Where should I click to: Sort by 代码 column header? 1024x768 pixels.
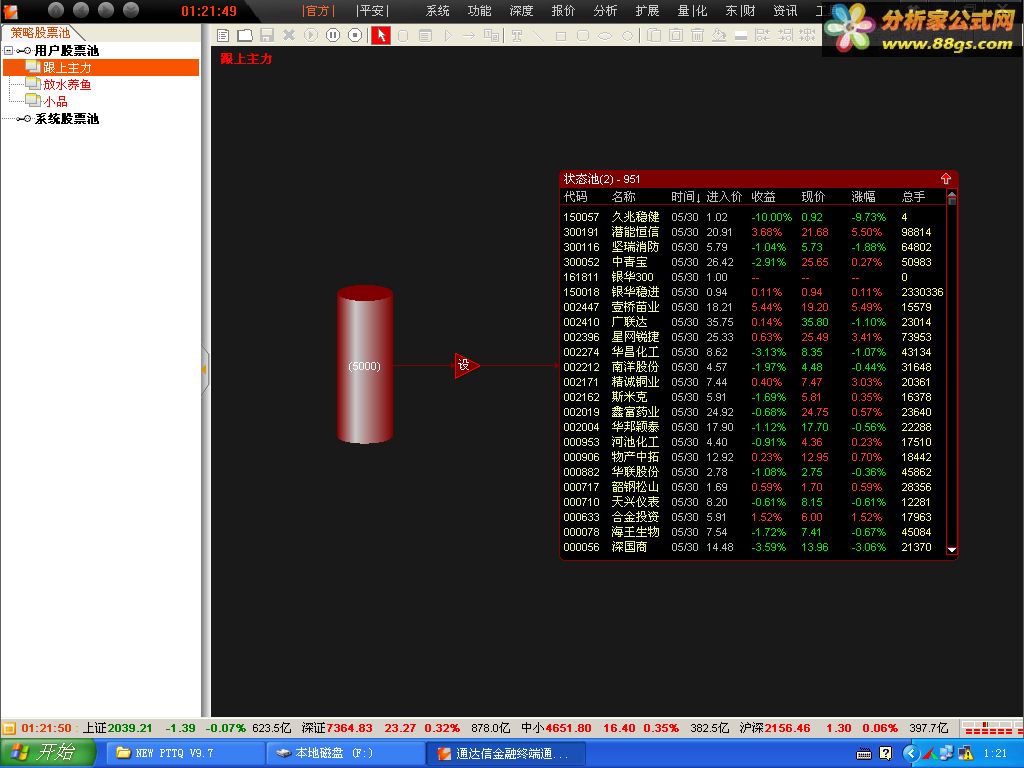point(575,197)
